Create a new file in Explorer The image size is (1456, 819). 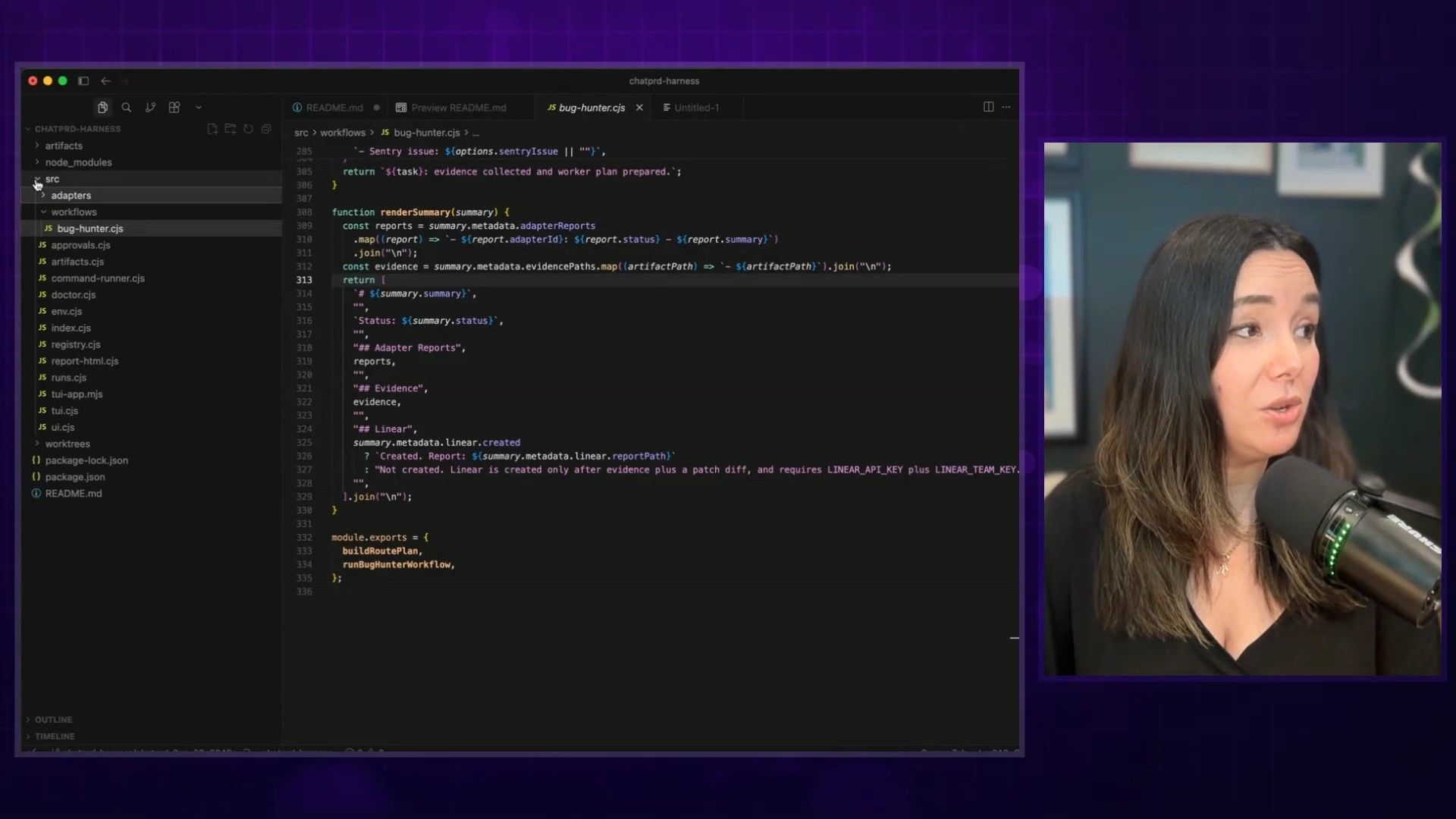pyautogui.click(x=212, y=129)
